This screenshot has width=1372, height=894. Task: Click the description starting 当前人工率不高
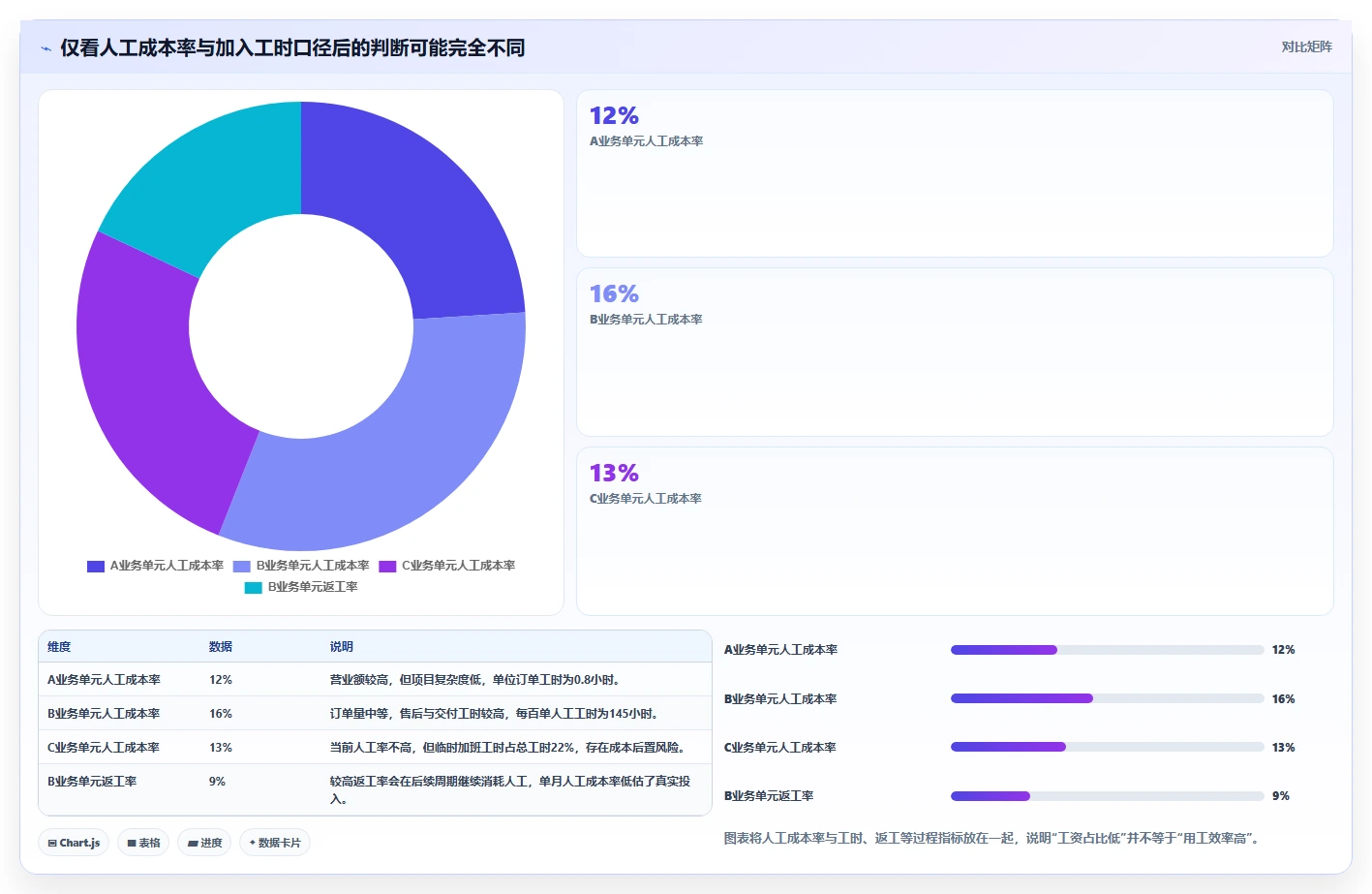(x=509, y=748)
